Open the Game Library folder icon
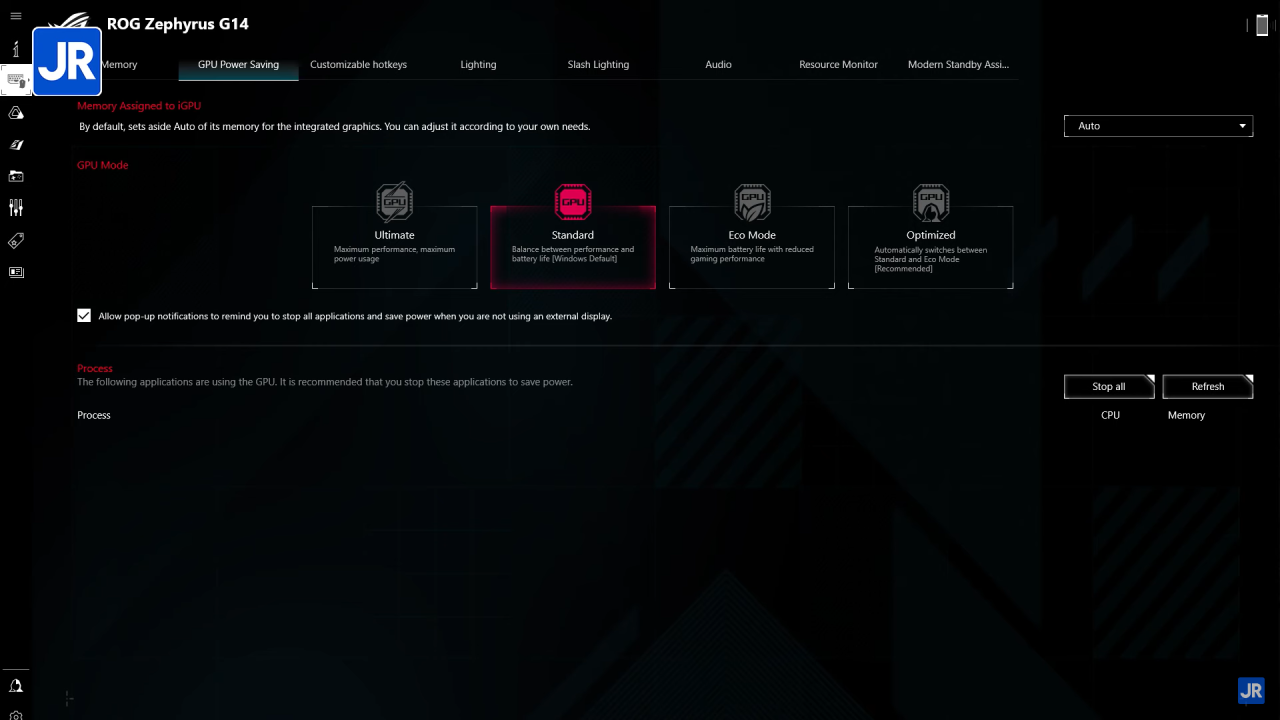The width and height of the screenshot is (1280, 720). pyautogui.click(x=16, y=176)
